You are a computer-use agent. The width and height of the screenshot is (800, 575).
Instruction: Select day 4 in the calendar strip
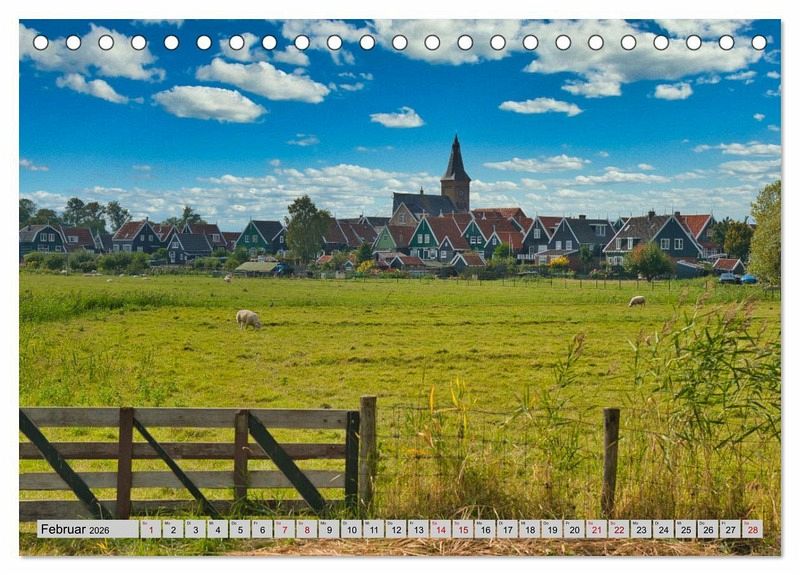coord(217,529)
